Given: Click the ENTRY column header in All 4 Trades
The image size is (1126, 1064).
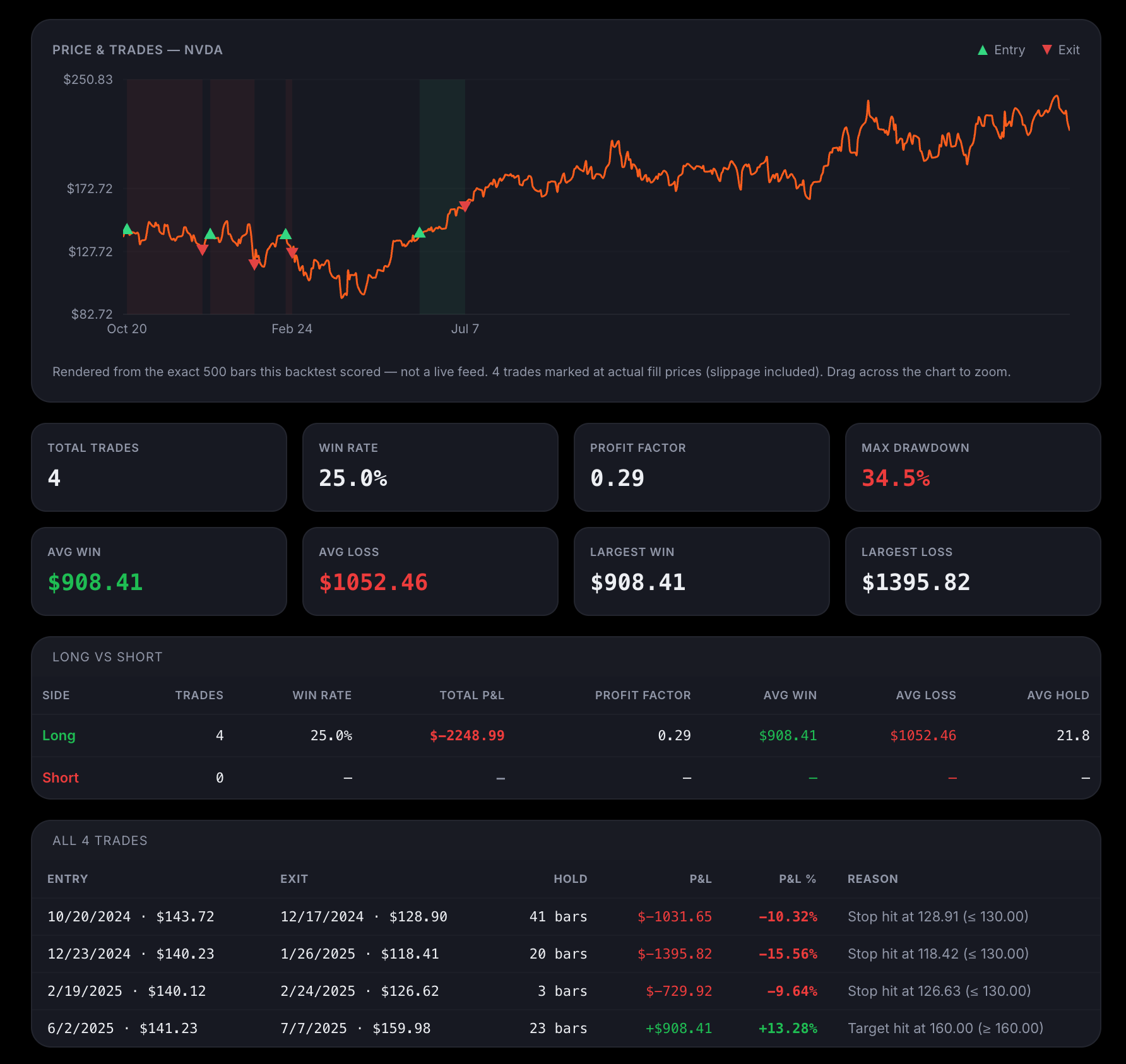Looking at the screenshot, I should 68,878.
